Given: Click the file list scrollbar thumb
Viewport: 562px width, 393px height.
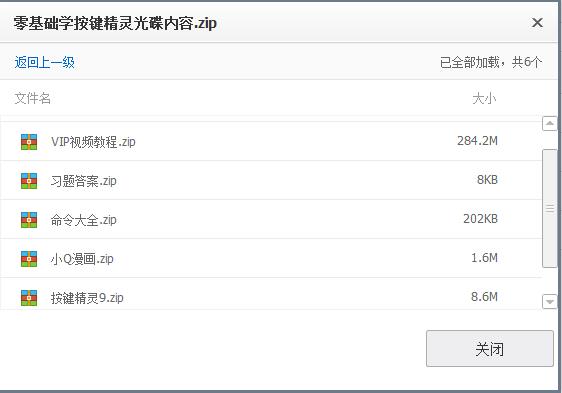Looking at the screenshot, I should [x=549, y=208].
